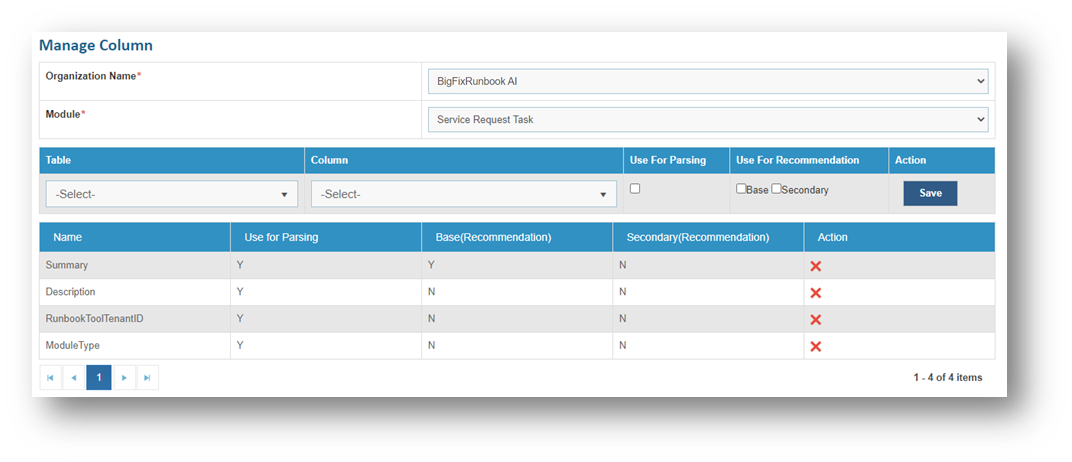Go to previous page of results

point(74,378)
